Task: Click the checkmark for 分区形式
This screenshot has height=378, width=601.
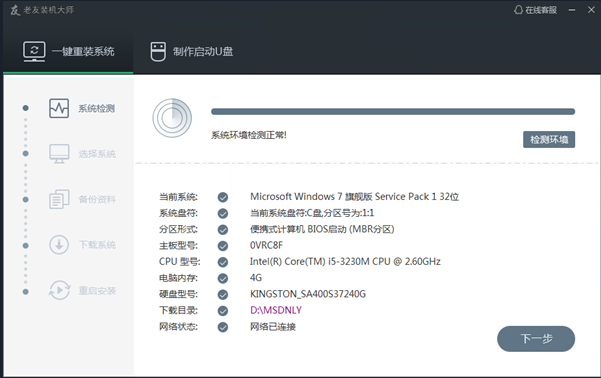Action: pos(223,230)
